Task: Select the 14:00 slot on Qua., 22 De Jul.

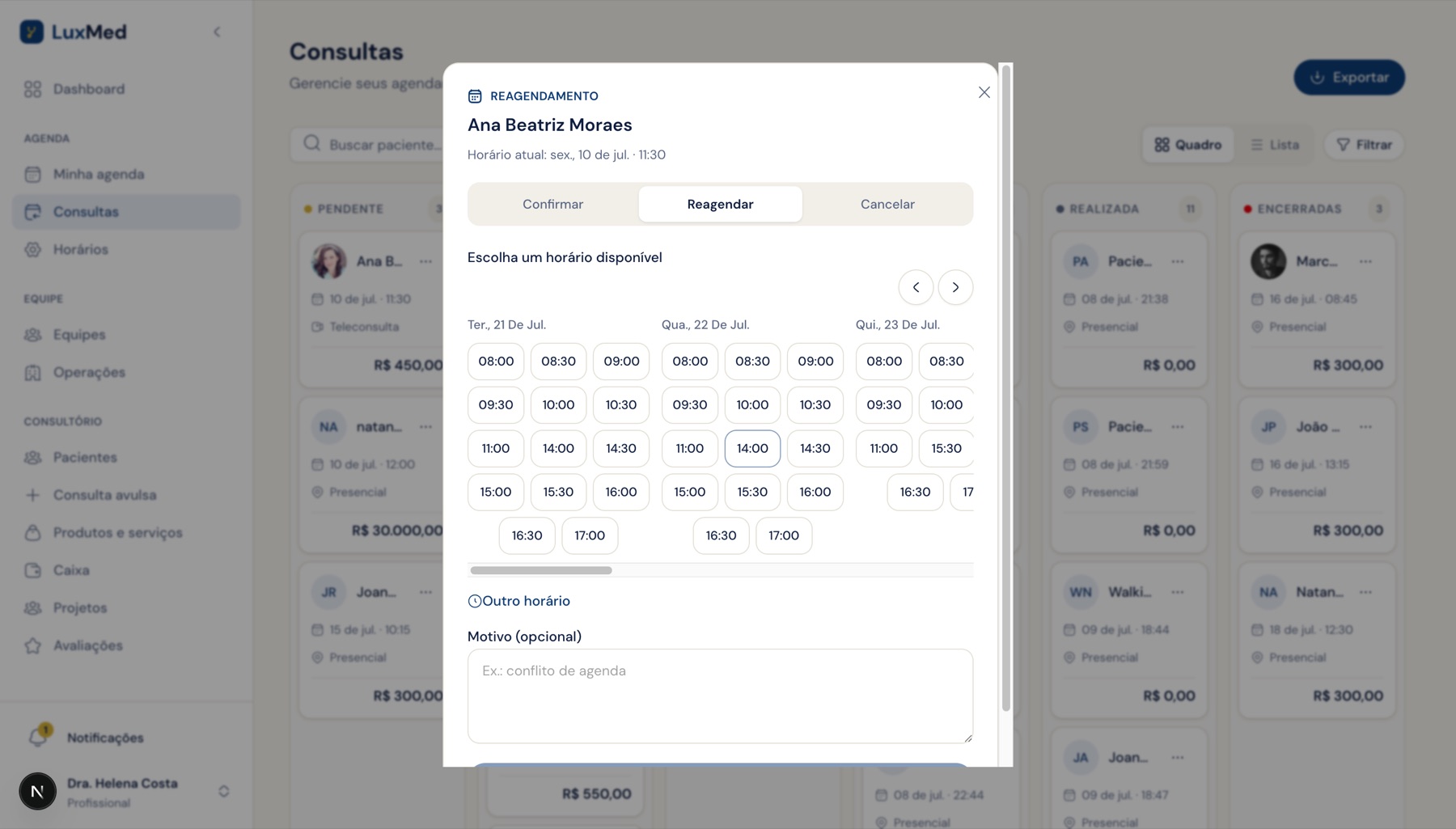Action: pyautogui.click(x=752, y=448)
